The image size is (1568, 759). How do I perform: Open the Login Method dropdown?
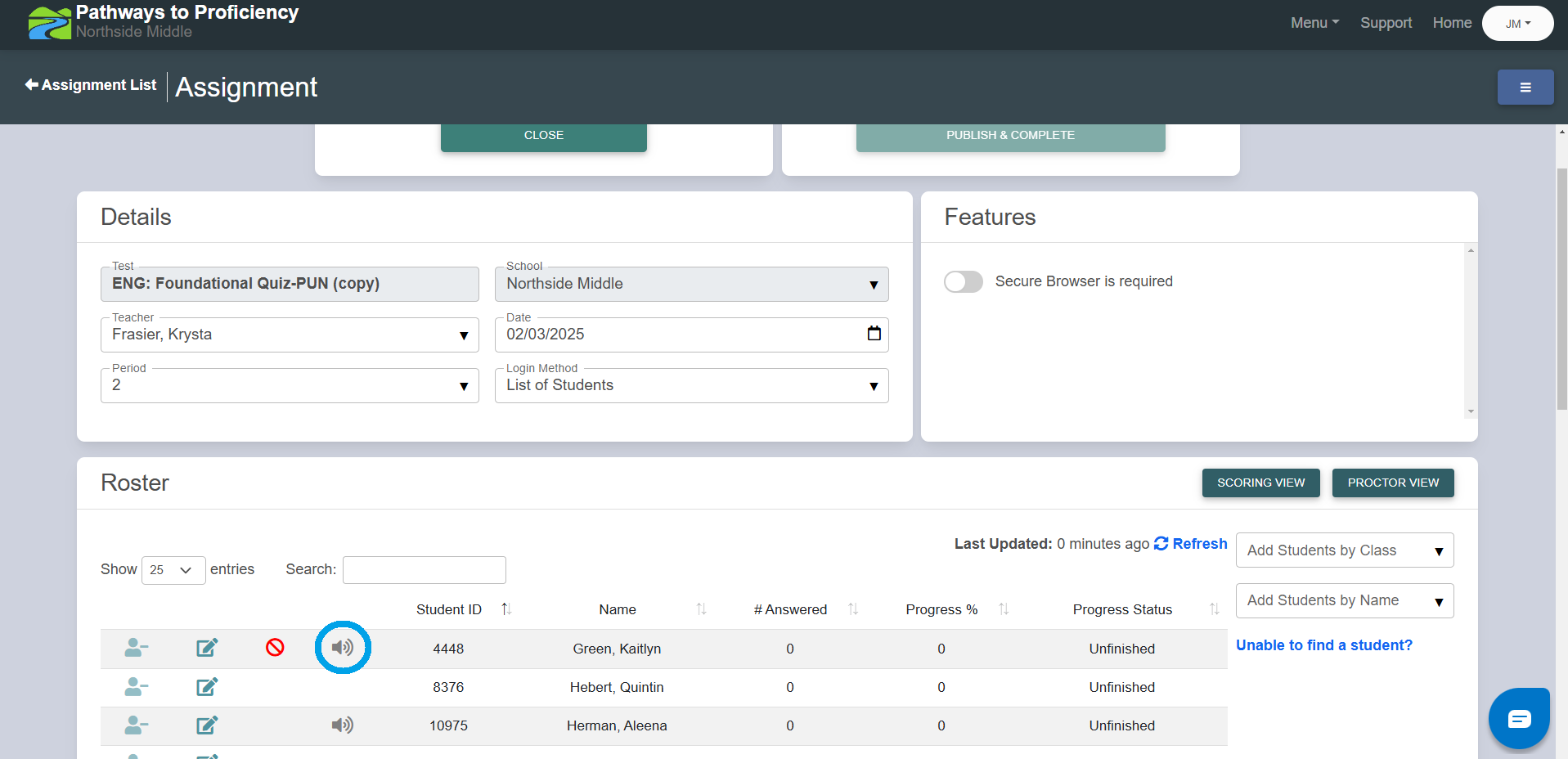(692, 385)
